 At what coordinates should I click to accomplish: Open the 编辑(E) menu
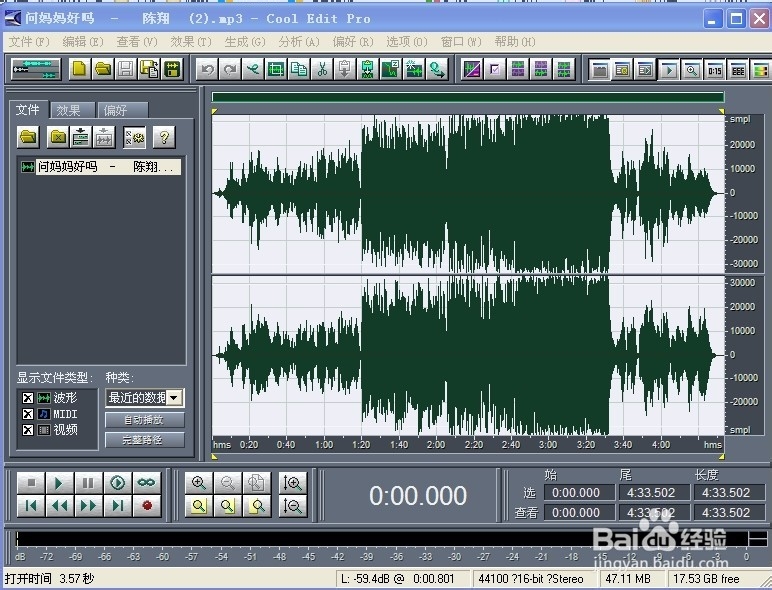83,42
